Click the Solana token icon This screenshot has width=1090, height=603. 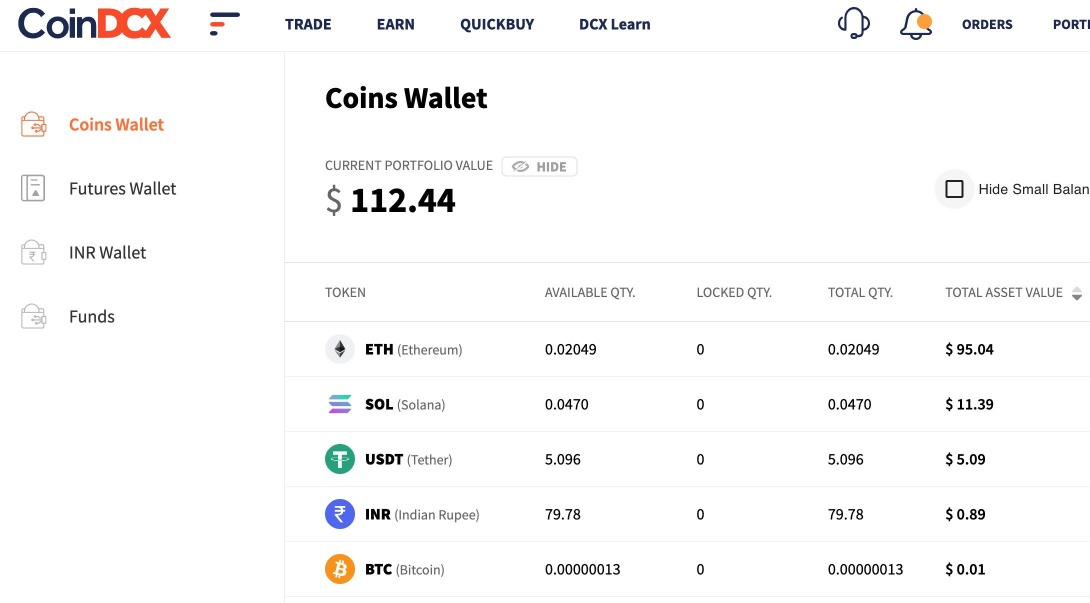pyautogui.click(x=340, y=404)
